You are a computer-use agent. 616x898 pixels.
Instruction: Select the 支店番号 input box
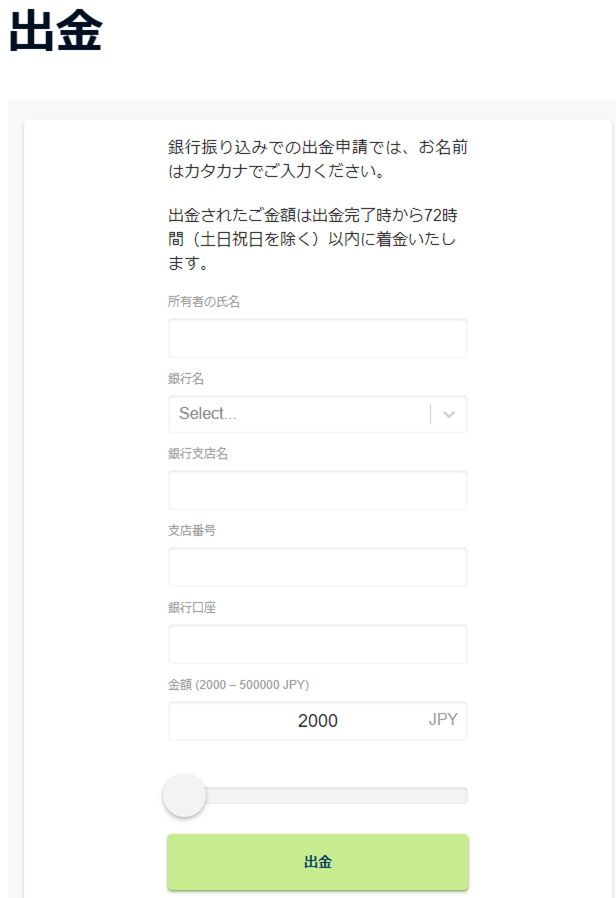click(x=318, y=567)
